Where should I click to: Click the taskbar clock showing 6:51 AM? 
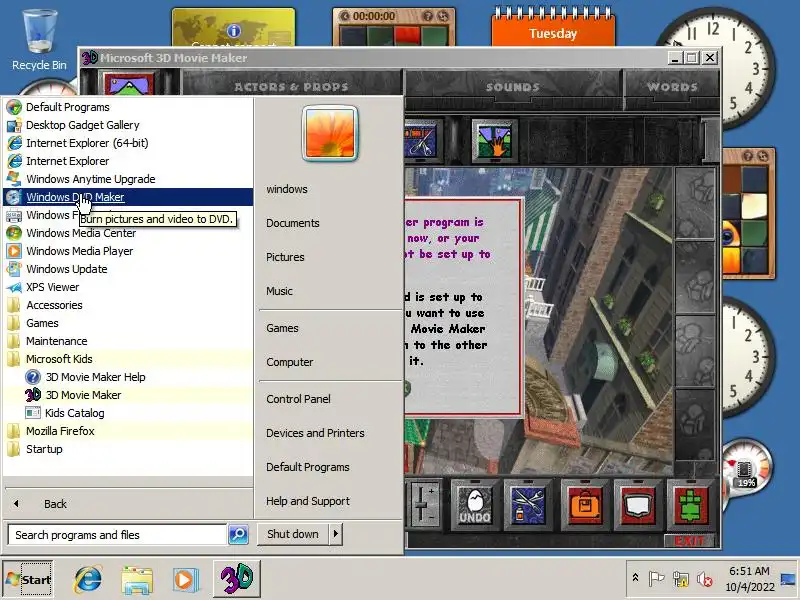[749, 579]
